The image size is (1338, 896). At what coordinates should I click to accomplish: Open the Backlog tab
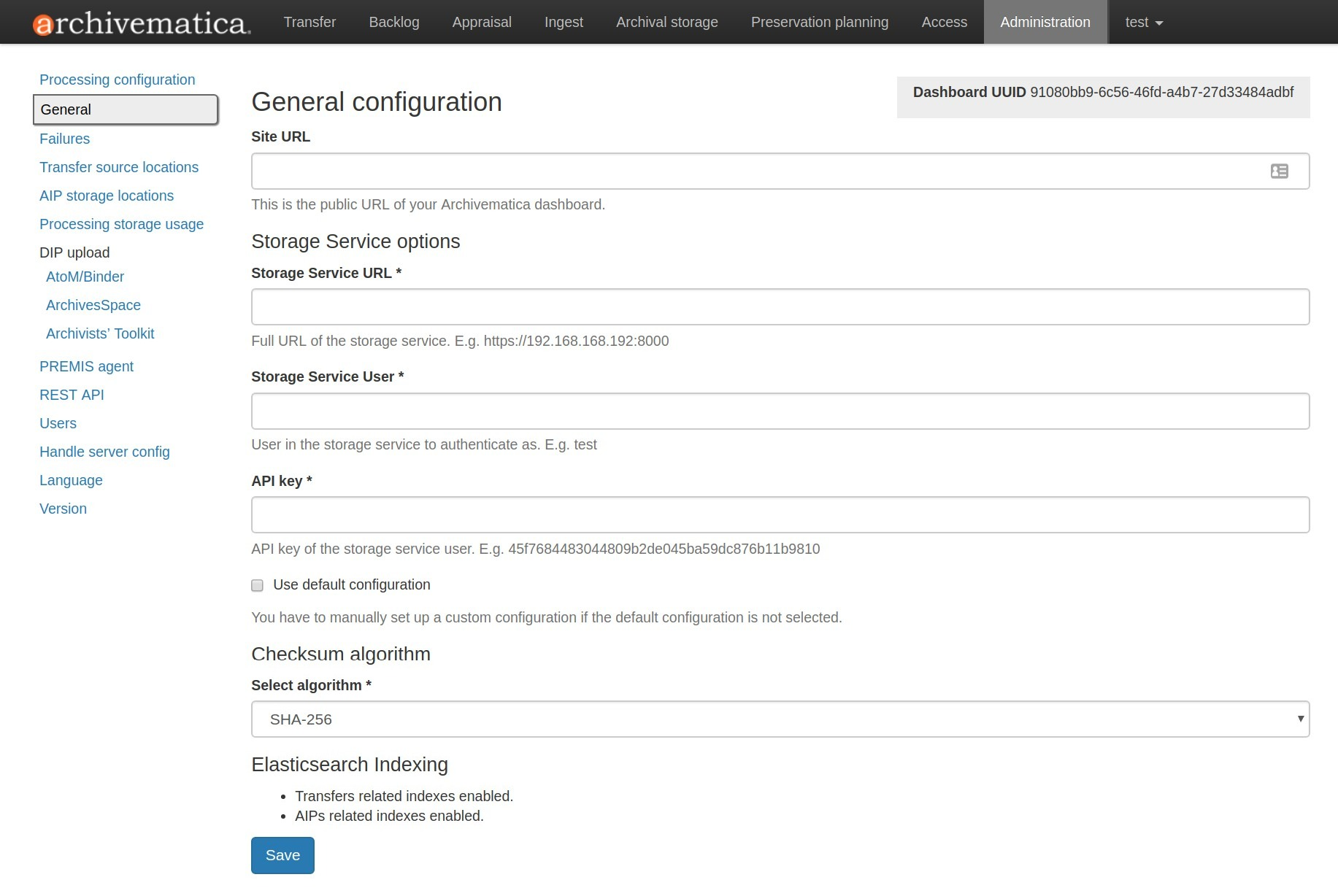point(393,23)
